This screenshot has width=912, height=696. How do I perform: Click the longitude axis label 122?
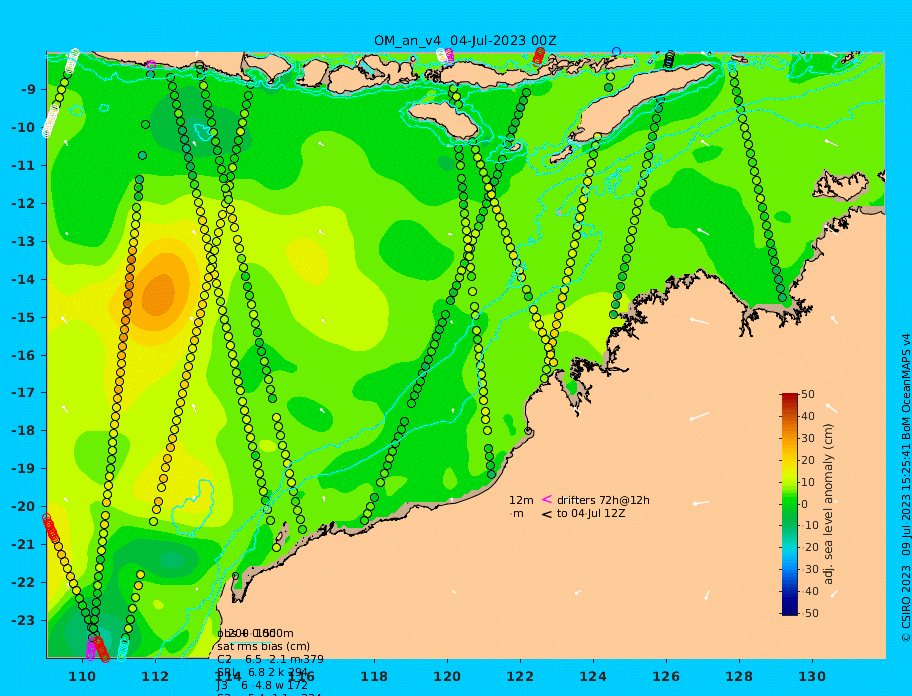point(520,676)
